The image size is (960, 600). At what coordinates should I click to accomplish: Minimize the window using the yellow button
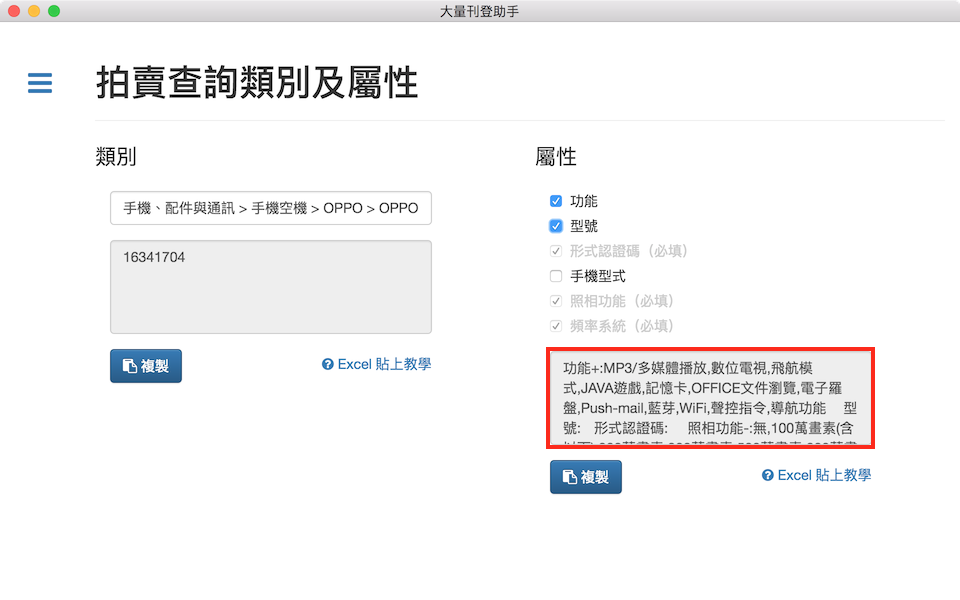(34, 11)
